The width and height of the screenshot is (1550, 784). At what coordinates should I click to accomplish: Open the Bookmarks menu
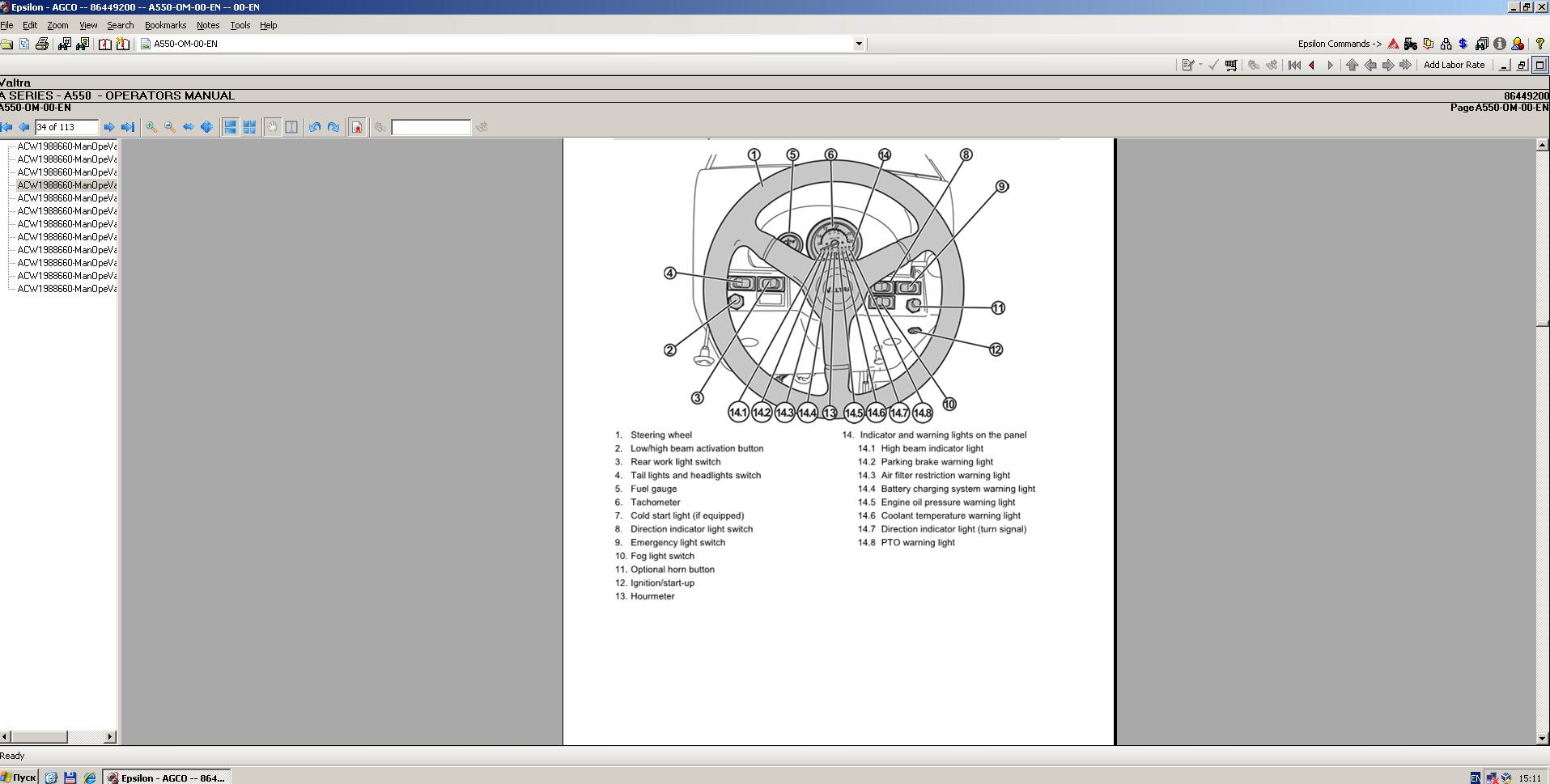coord(165,25)
